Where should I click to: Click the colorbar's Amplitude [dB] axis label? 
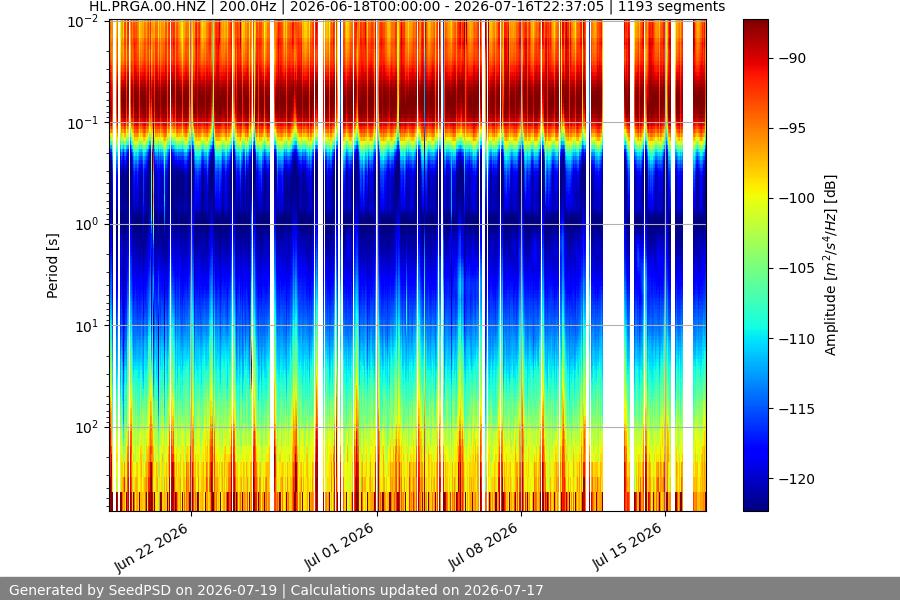831,265
